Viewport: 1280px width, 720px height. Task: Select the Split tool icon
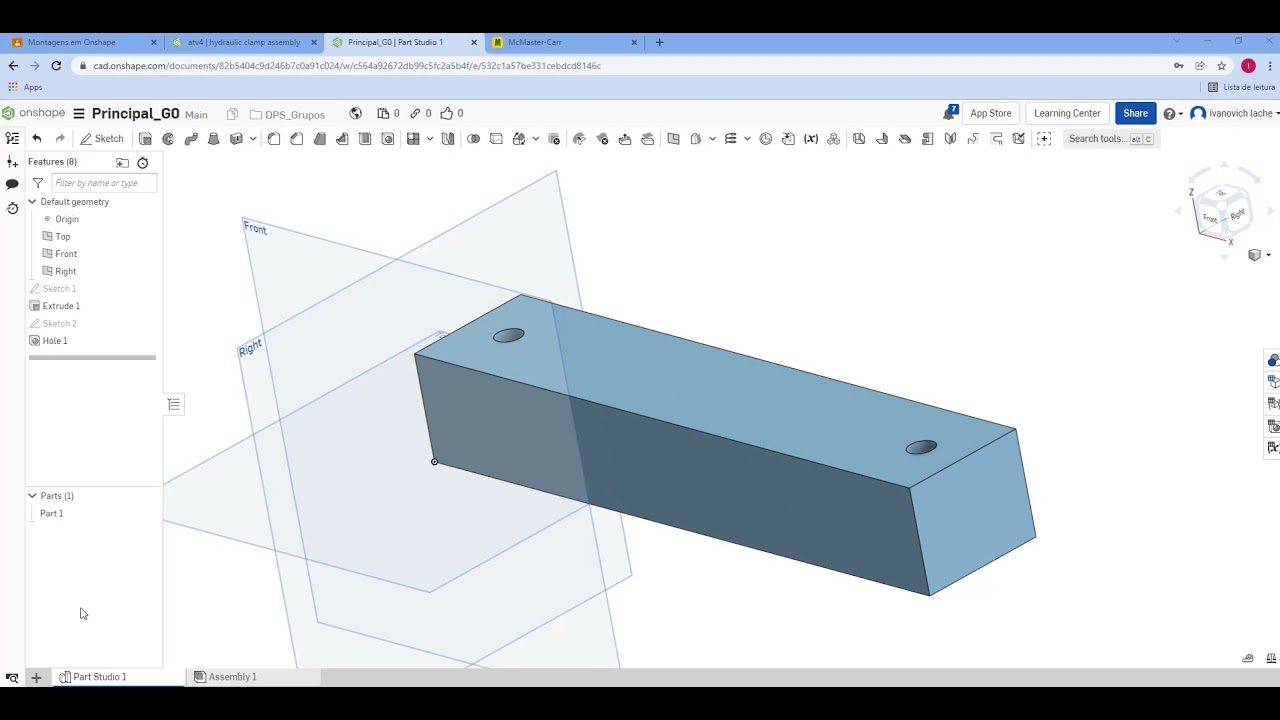(496, 139)
